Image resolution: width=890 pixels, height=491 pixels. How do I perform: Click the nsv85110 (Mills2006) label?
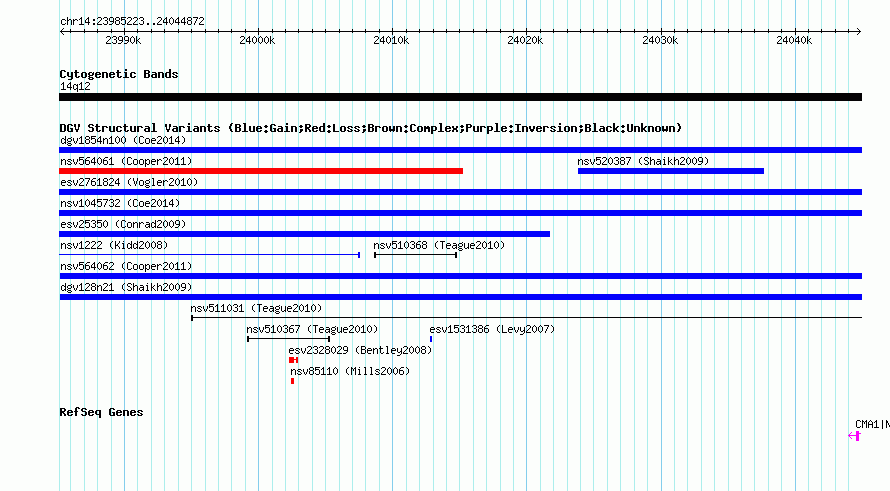(350, 371)
